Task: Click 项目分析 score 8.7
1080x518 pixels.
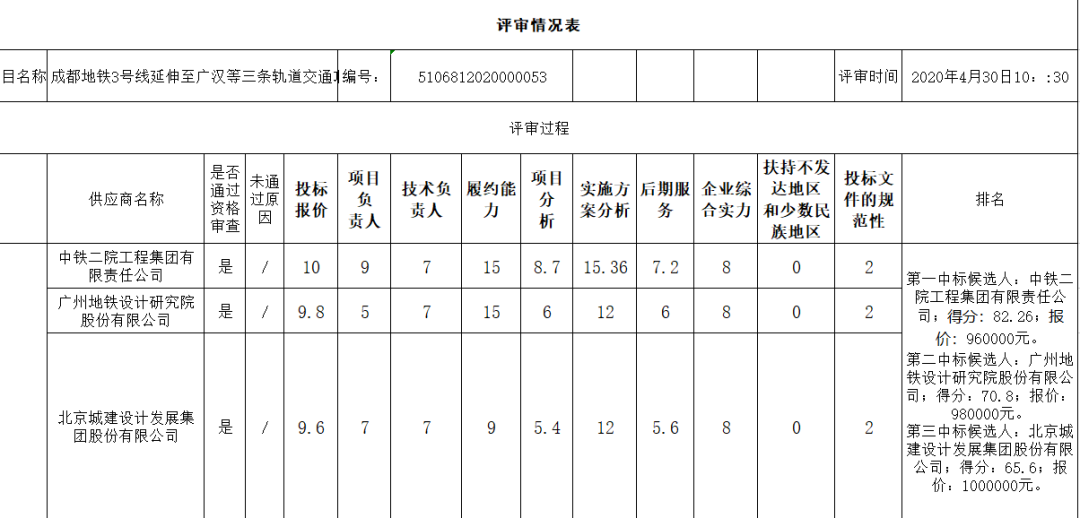Action: (547, 267)
